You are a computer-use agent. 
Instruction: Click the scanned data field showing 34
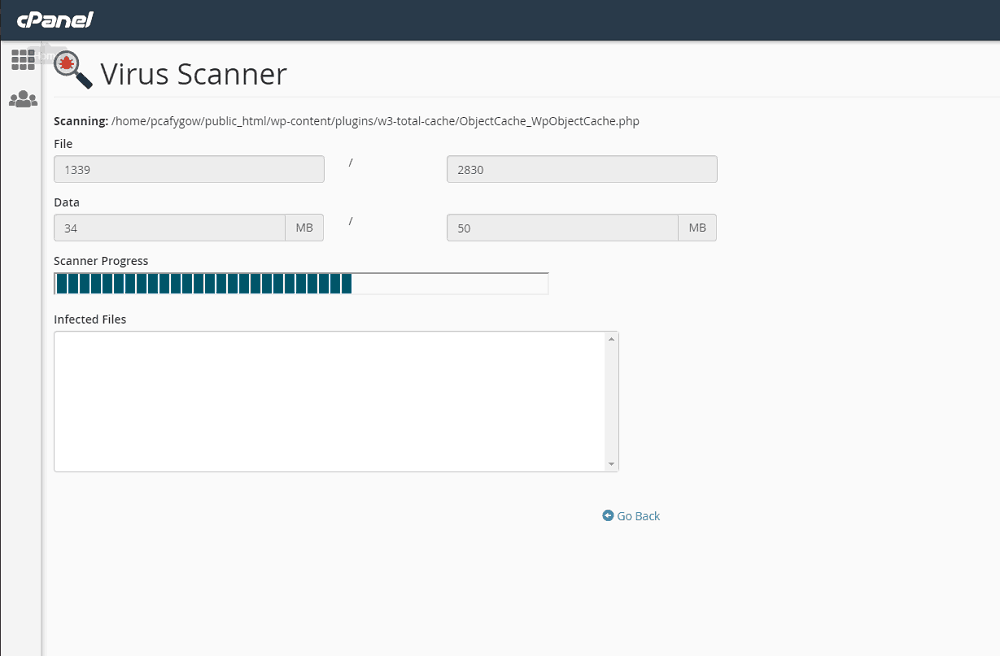170,228
